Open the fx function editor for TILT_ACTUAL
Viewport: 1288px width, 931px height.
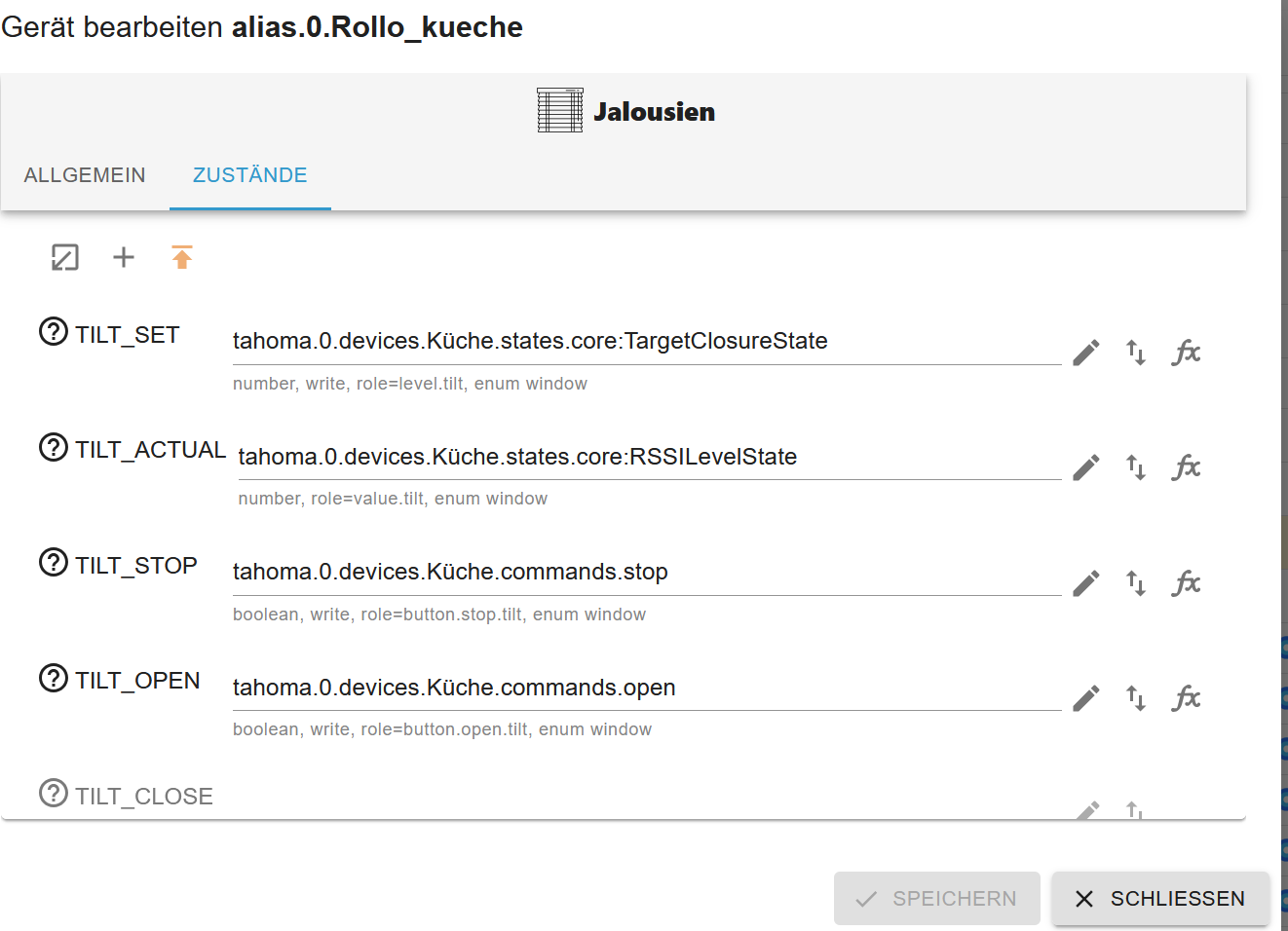pos(1186,467)
